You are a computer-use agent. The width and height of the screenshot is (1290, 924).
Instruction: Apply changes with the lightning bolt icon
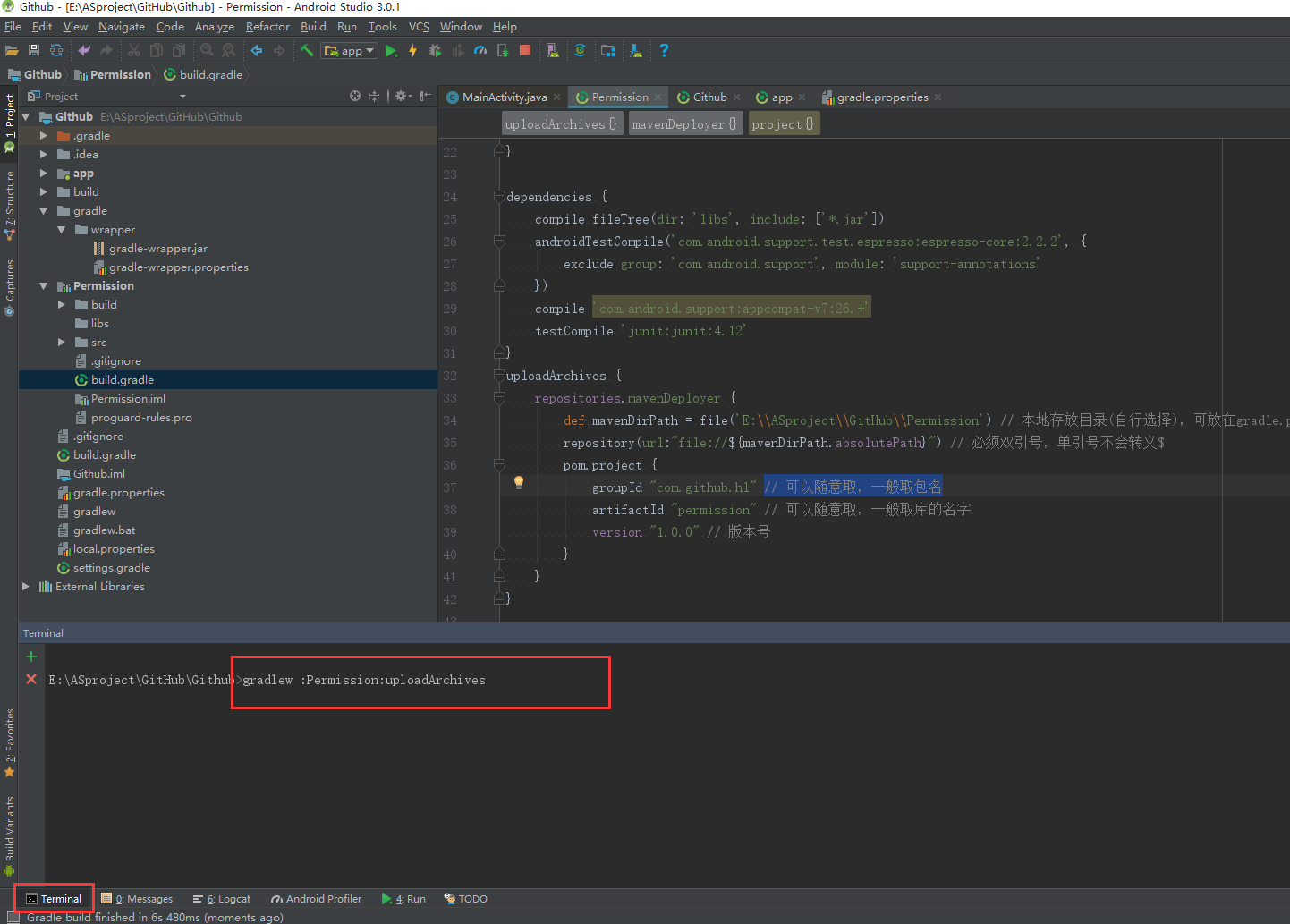(413, 51)
